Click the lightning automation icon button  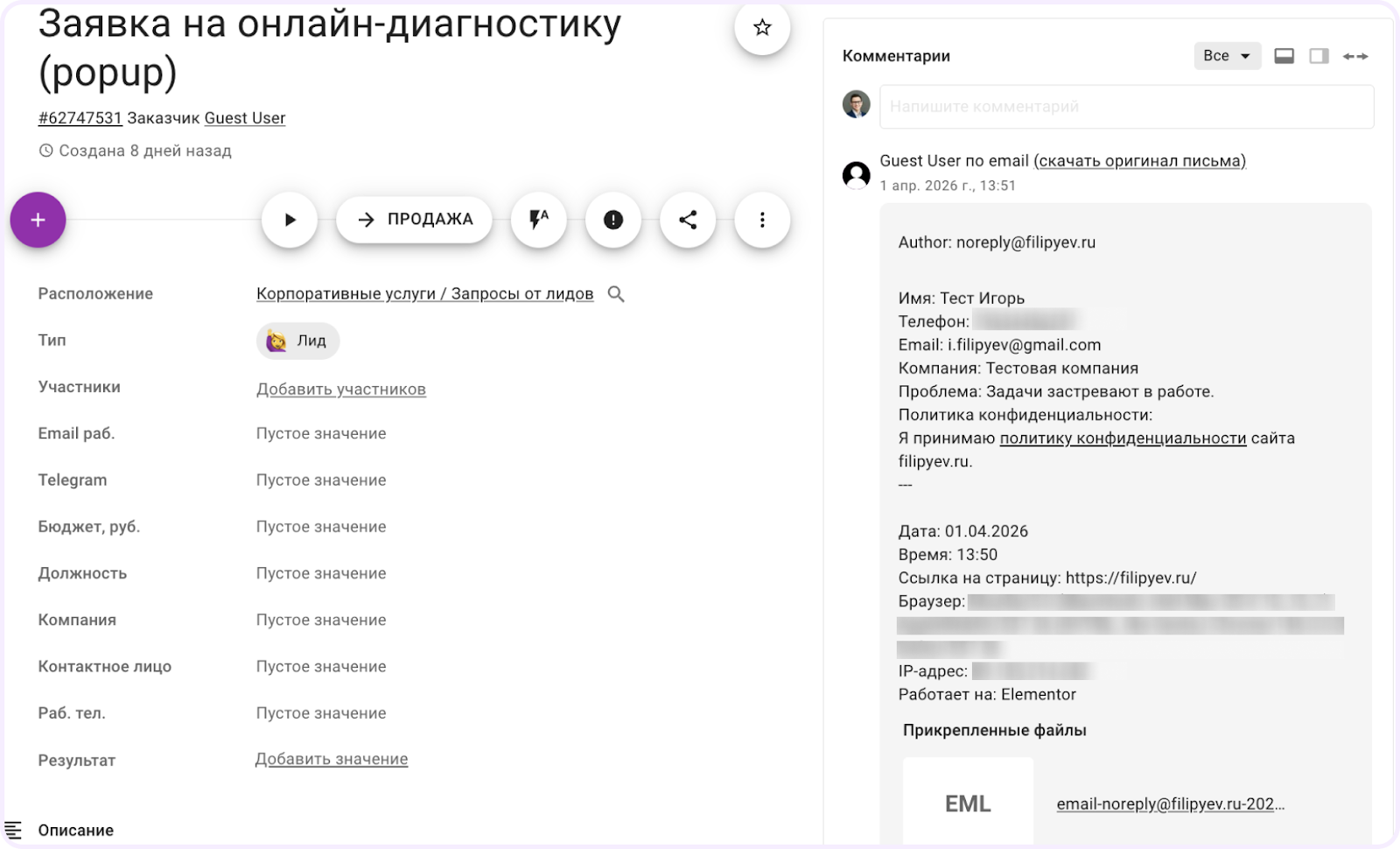[x=538, y=220]
